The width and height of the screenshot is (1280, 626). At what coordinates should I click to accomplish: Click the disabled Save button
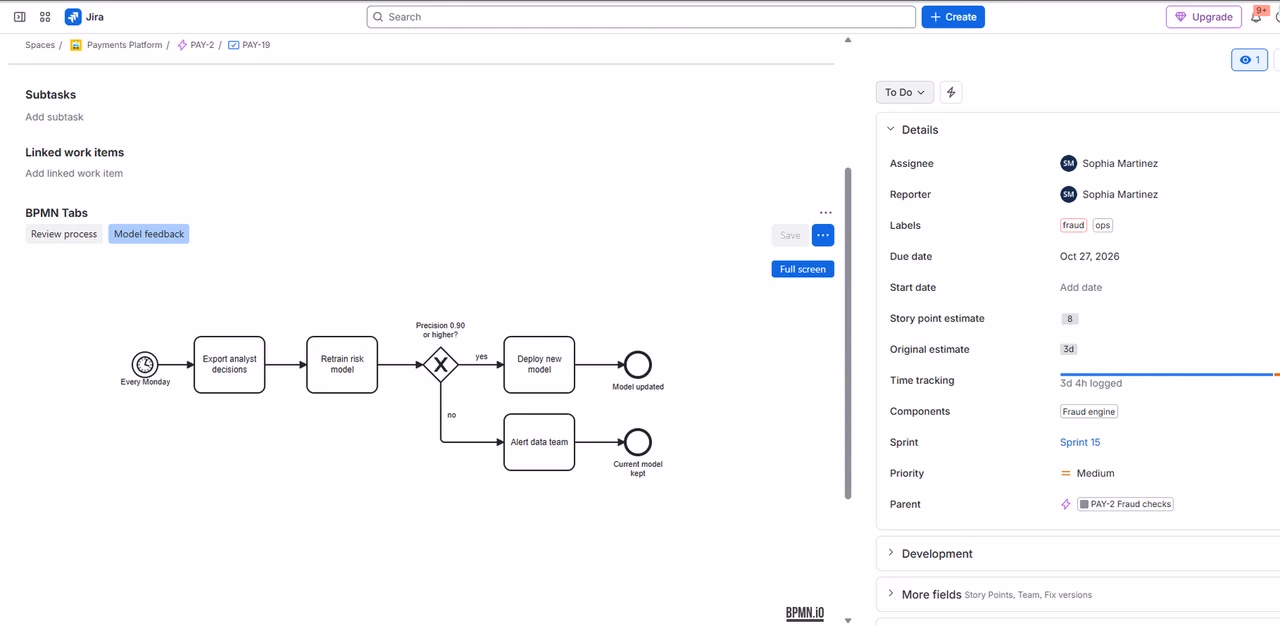tap(790, 235)
